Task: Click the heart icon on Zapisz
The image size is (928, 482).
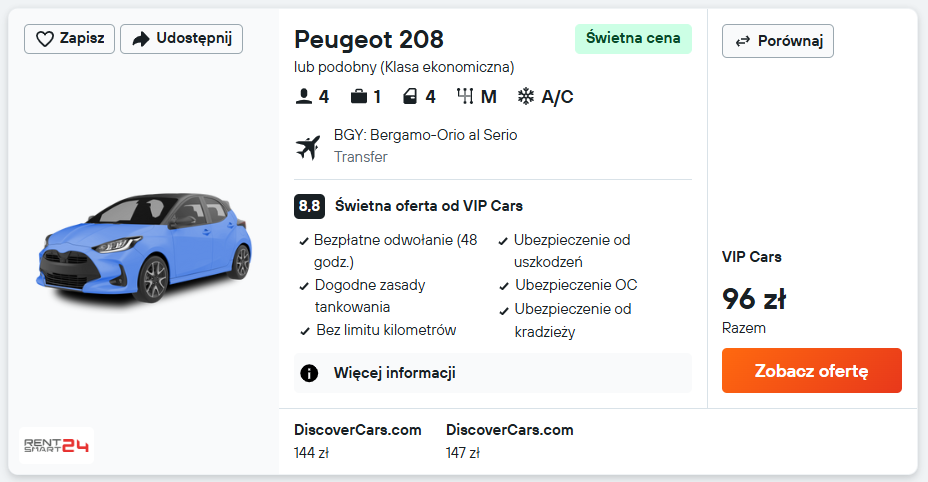Action: [44, 39]
